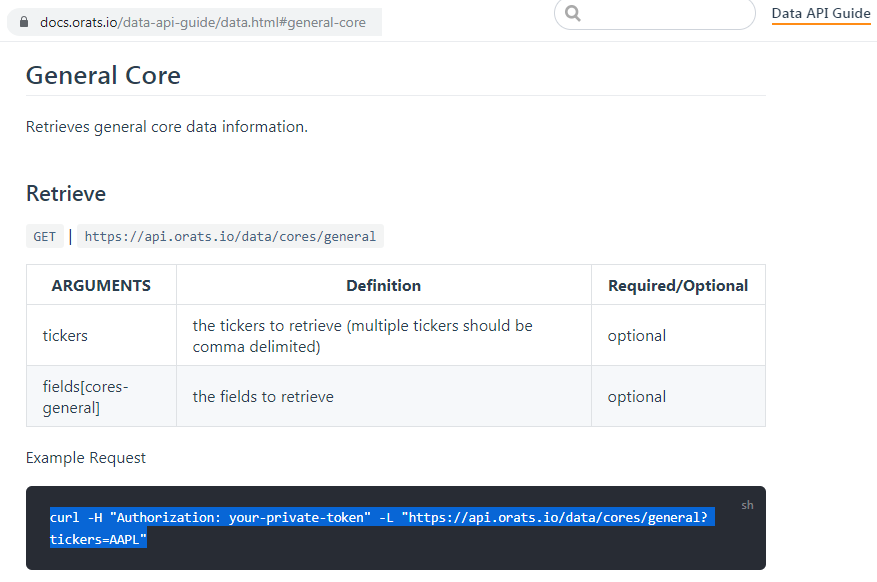
Task: Open the Data API Guide navigation link
Action: [x=820, y=14]
